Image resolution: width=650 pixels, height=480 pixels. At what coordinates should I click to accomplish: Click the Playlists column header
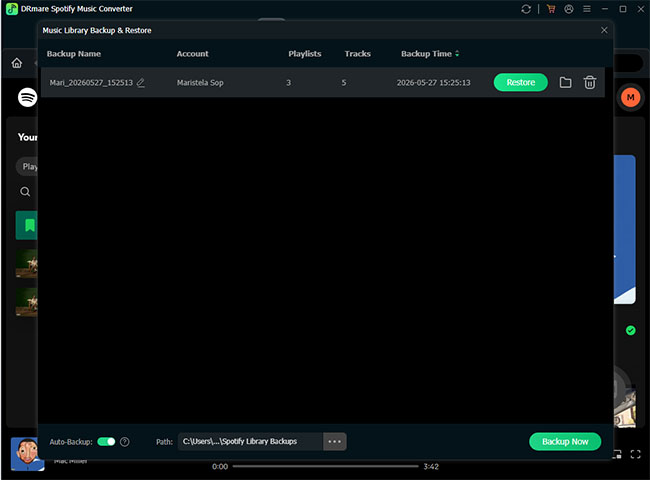pyautogui.click(x=305, y=54)
